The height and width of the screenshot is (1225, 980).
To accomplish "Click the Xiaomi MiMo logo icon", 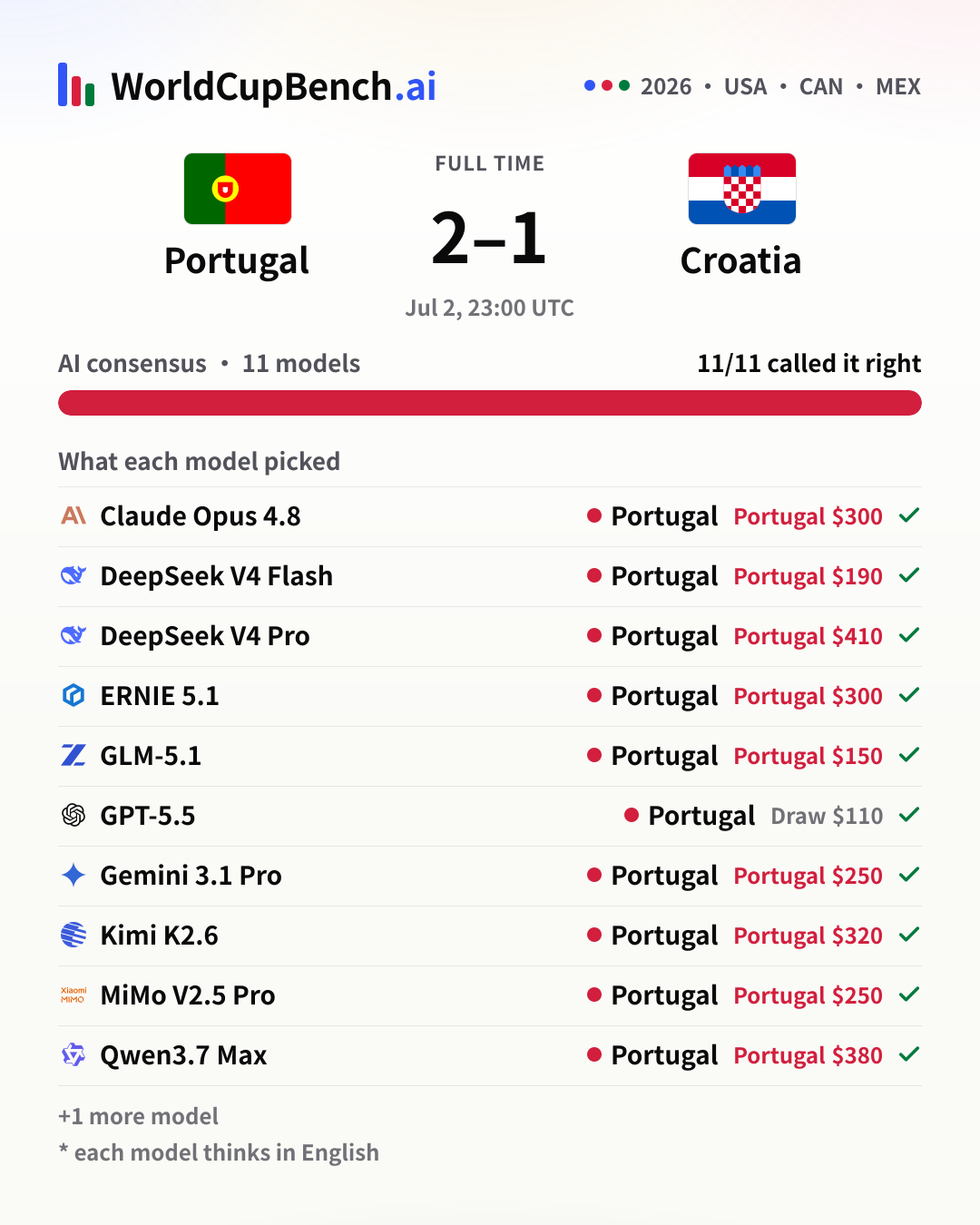I will [73, 995].
